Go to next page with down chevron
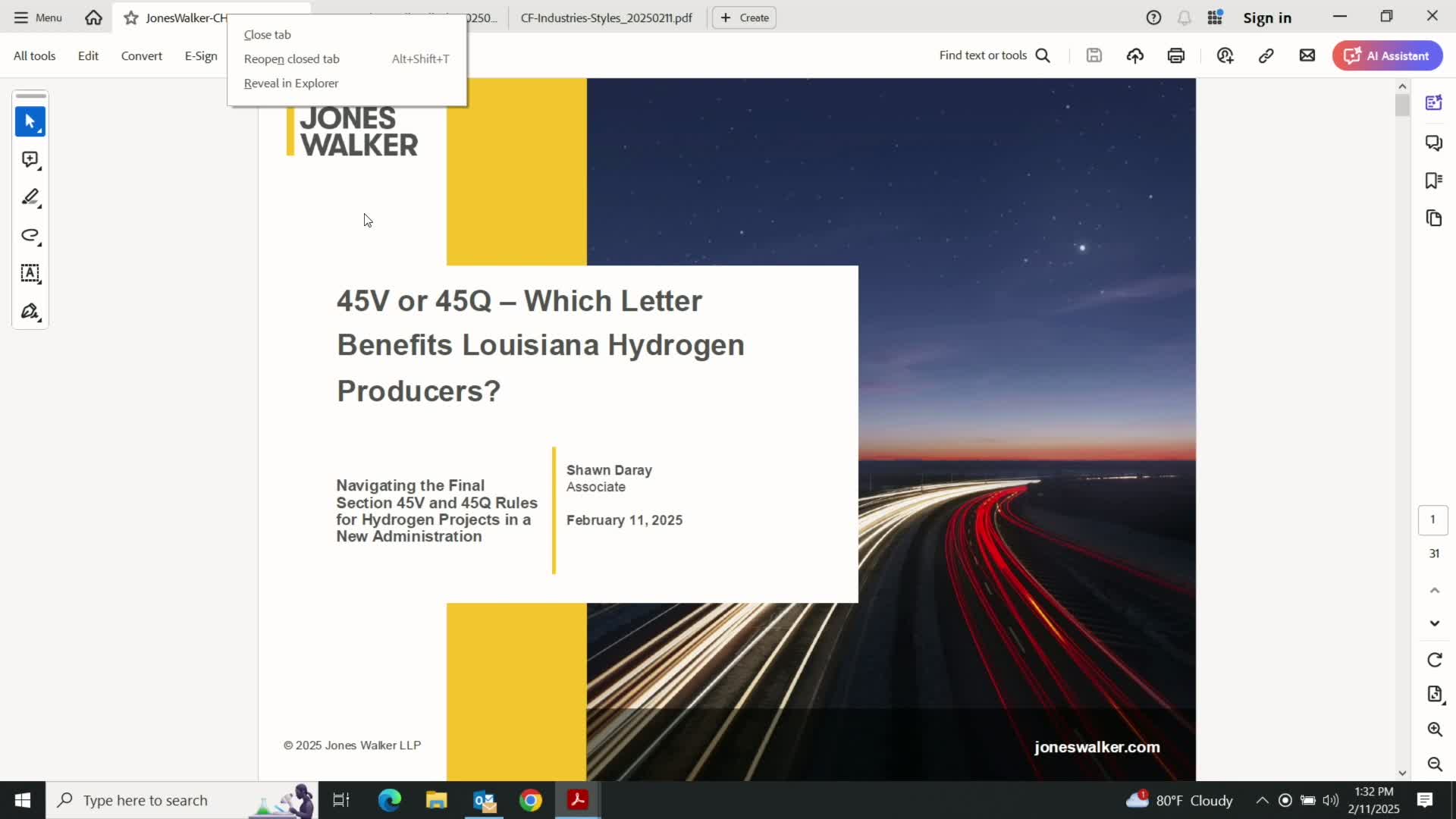Image resolution: width=1456 pixels, height=819 pixels. (1434, 623)
